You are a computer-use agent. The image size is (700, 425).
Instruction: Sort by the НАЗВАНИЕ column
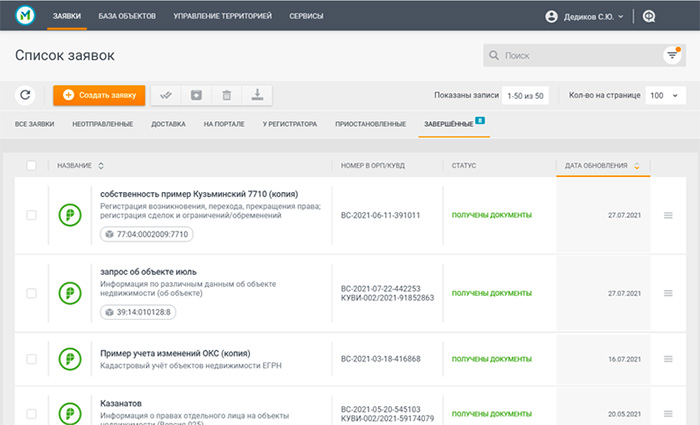point(80,166)
